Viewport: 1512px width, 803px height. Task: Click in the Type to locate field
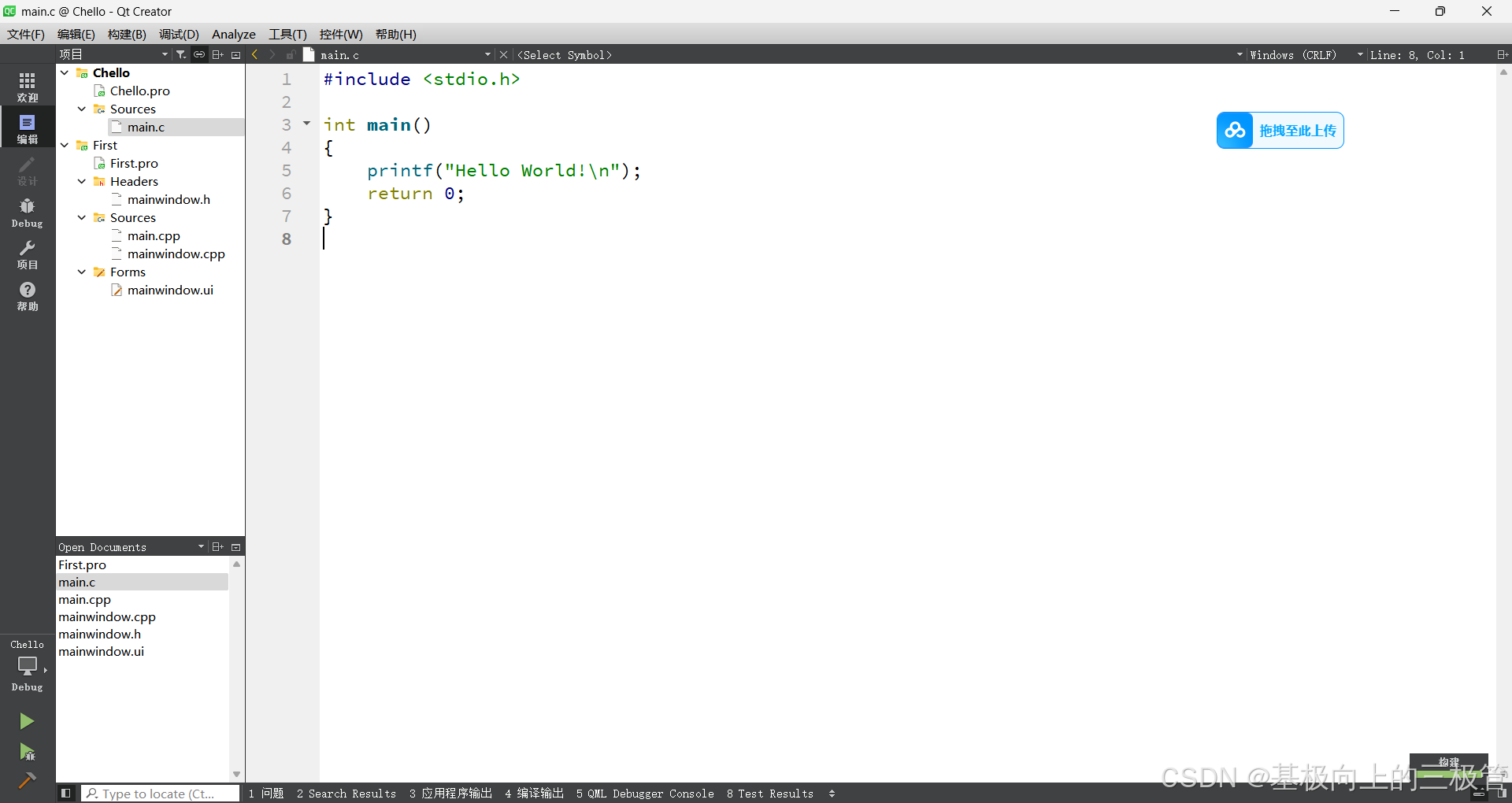(x=161, y=794)
